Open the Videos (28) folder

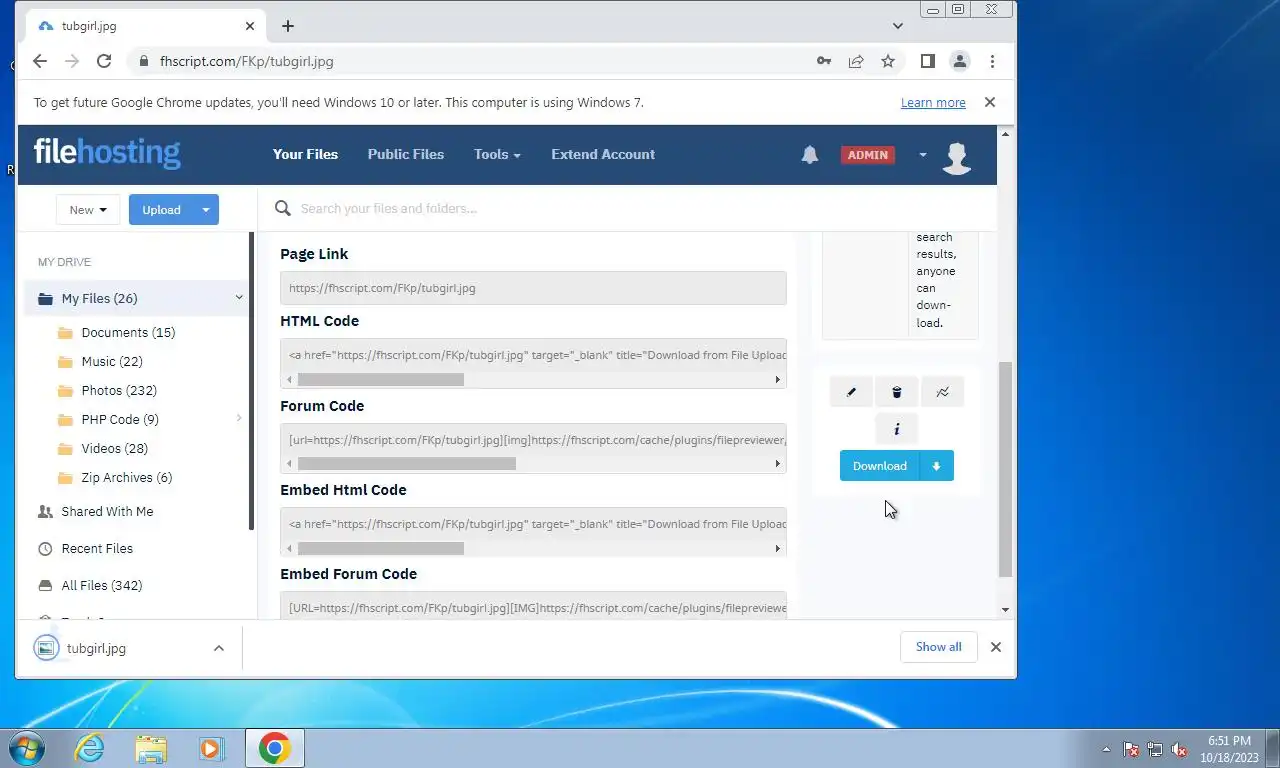tap(115, 448)
